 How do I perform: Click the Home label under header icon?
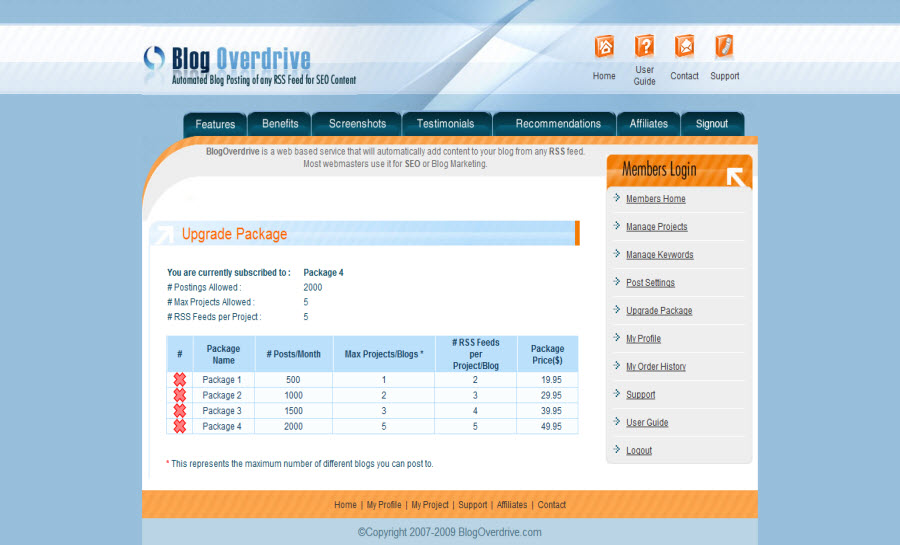point(604,76)
